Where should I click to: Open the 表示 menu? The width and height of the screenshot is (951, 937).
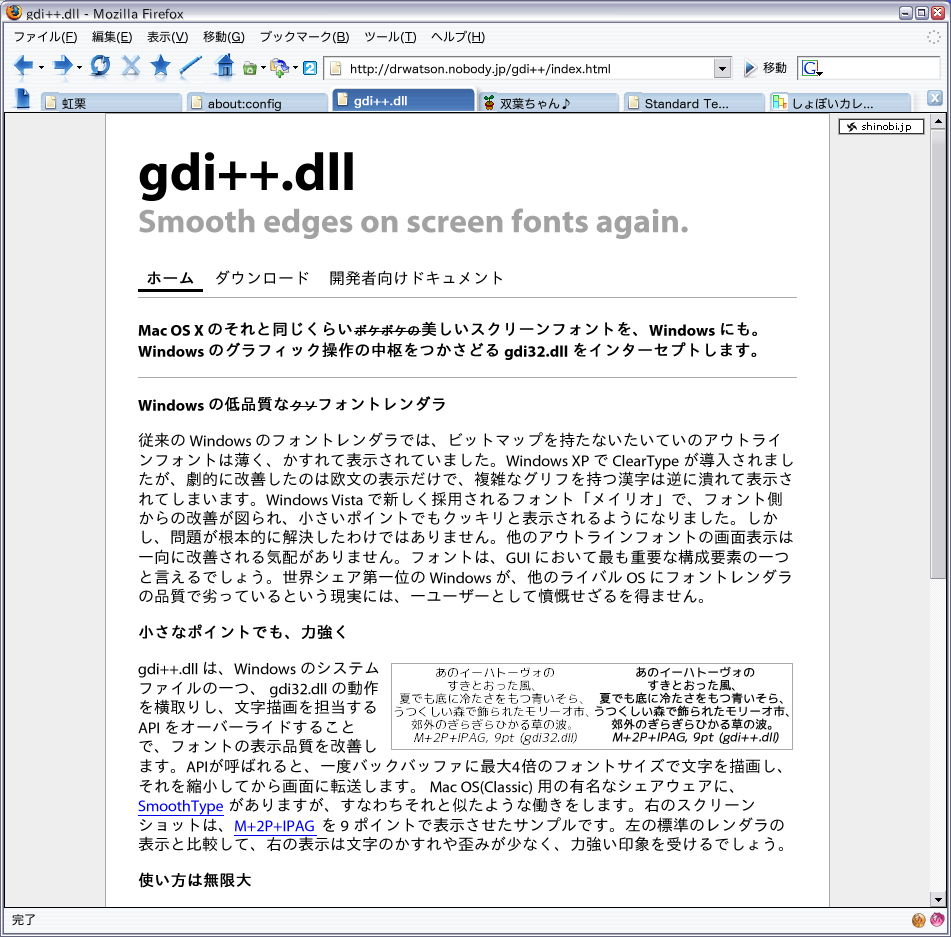(167, 37)
